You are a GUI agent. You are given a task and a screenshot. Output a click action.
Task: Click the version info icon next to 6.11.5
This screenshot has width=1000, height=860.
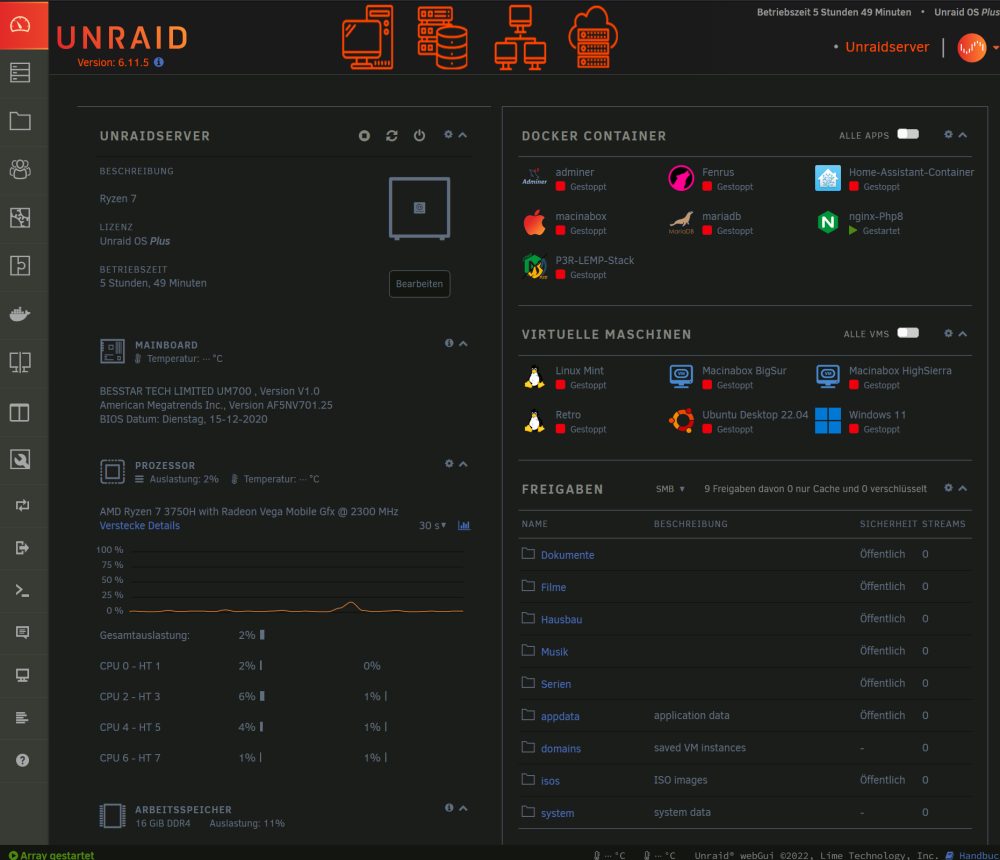[159, 63]
